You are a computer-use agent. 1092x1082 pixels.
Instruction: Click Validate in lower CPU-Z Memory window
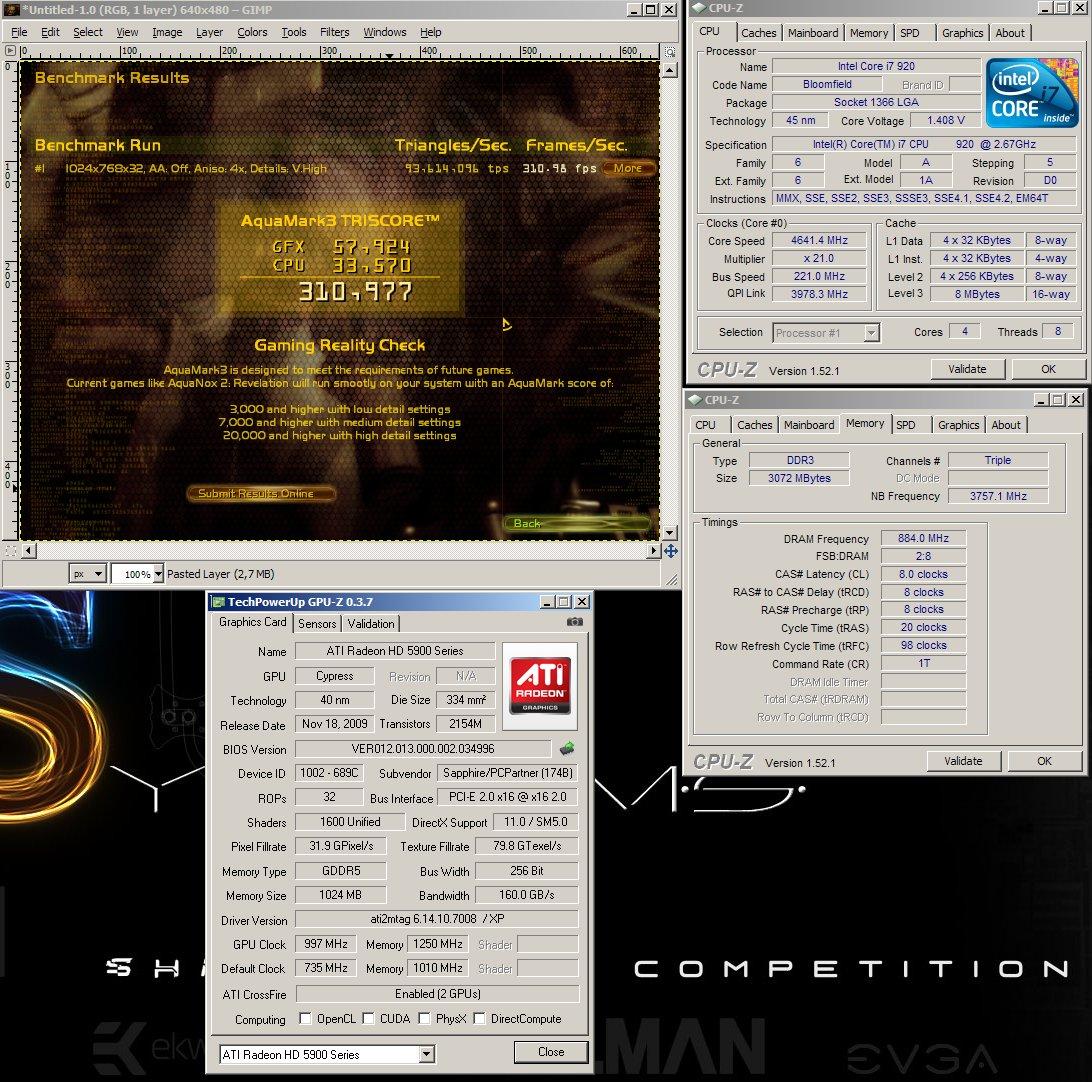pos(963,761)
